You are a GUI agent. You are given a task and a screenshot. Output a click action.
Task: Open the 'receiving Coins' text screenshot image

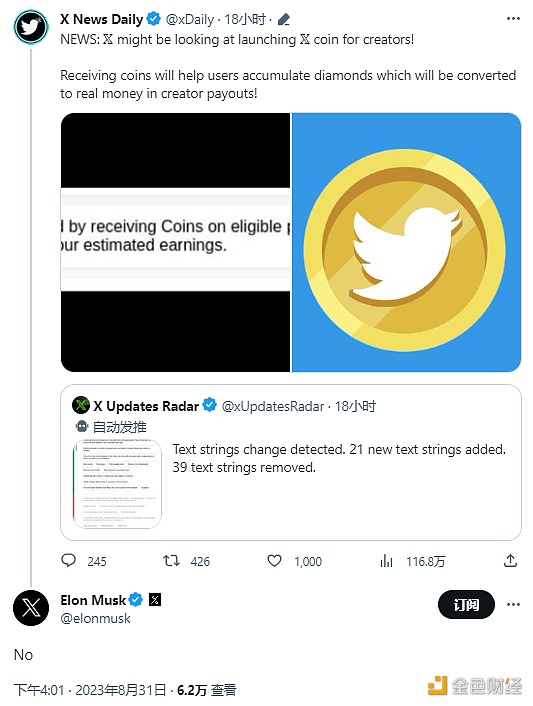176,242
